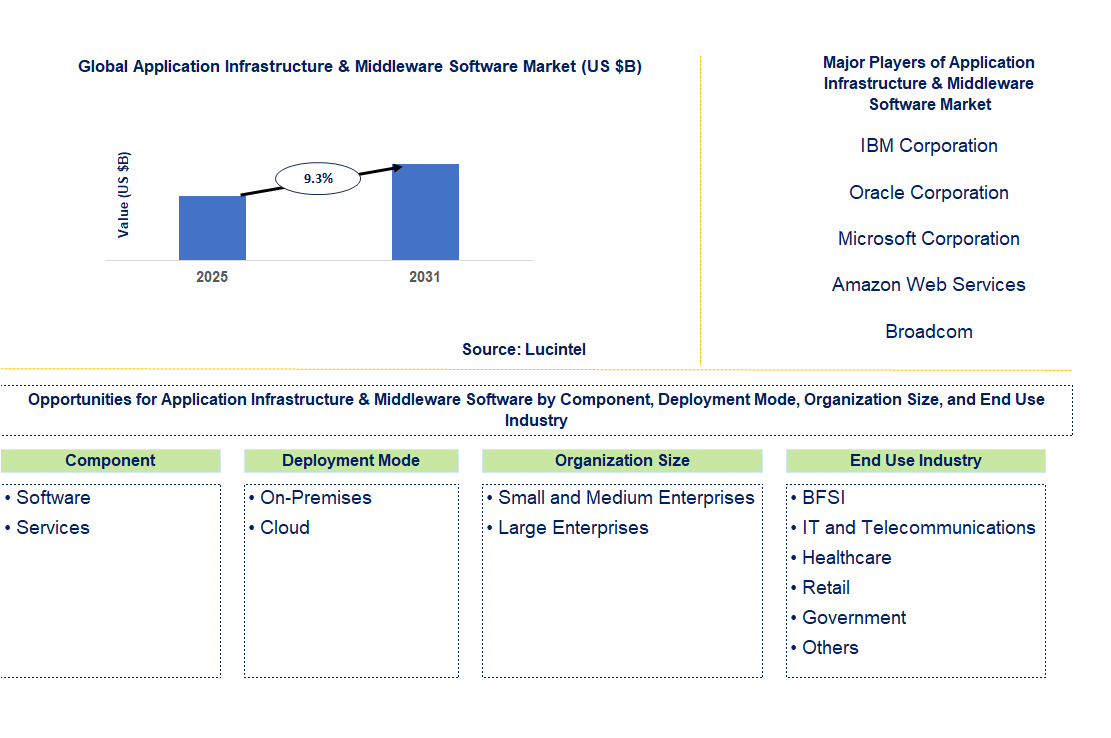Select 'Amazon Web Services' in major players list
Image resolution: width=1111 pixels, height=738 pixels.
[929, 285]
